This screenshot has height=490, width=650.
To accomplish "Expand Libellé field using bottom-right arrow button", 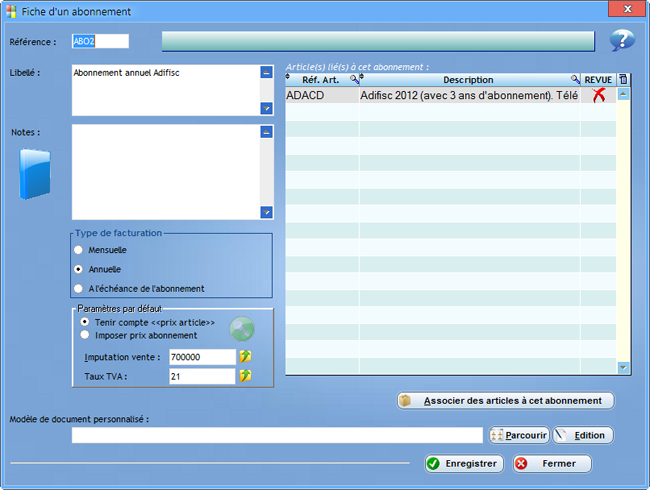I will (266, 108).
